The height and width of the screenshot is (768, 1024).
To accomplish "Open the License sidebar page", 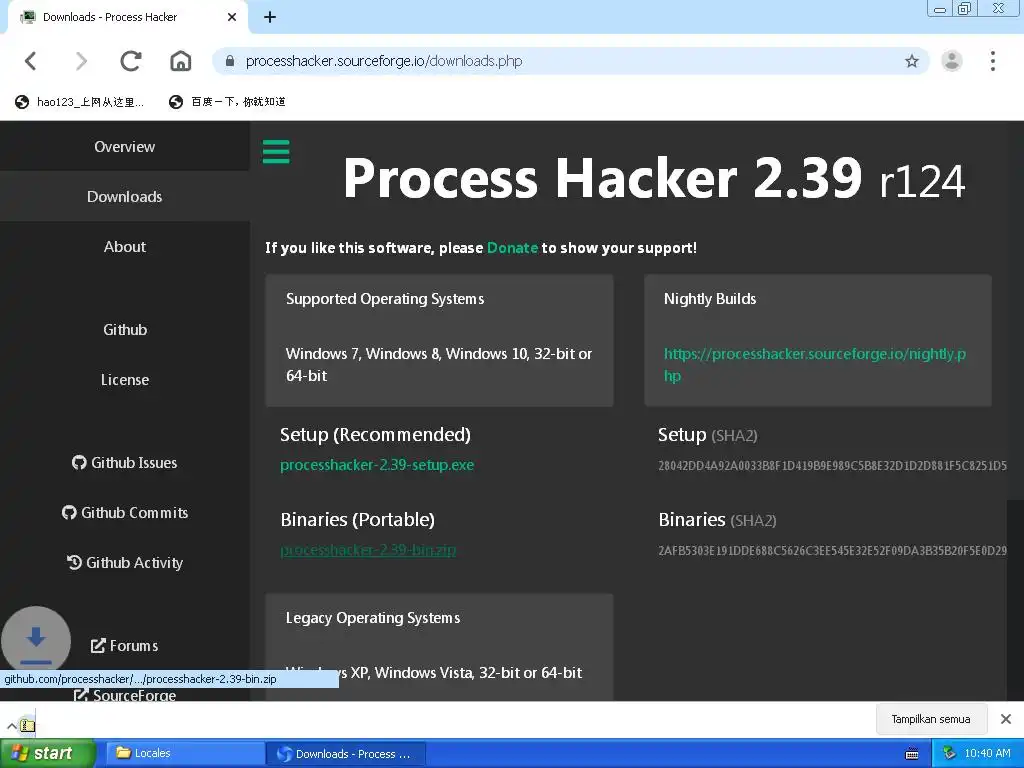I will click(x=125, y=379).
